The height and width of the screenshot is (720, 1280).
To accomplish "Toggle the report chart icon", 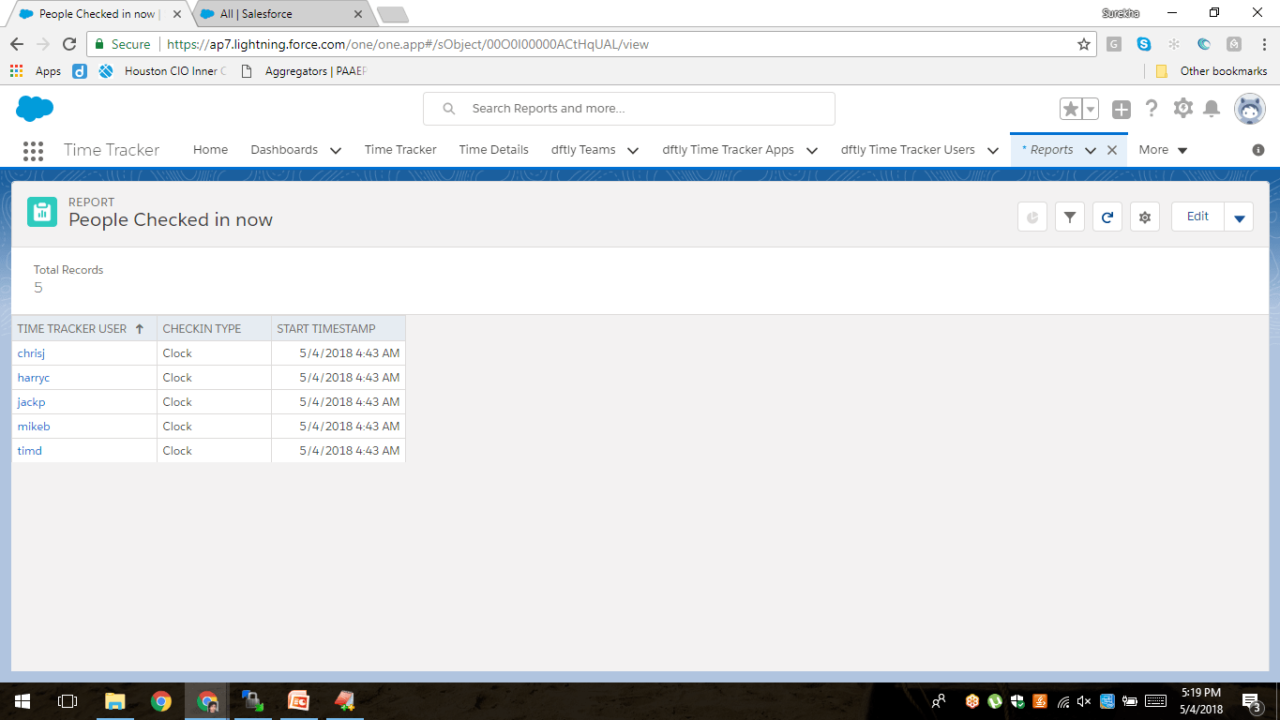I will pos(1032,217).
